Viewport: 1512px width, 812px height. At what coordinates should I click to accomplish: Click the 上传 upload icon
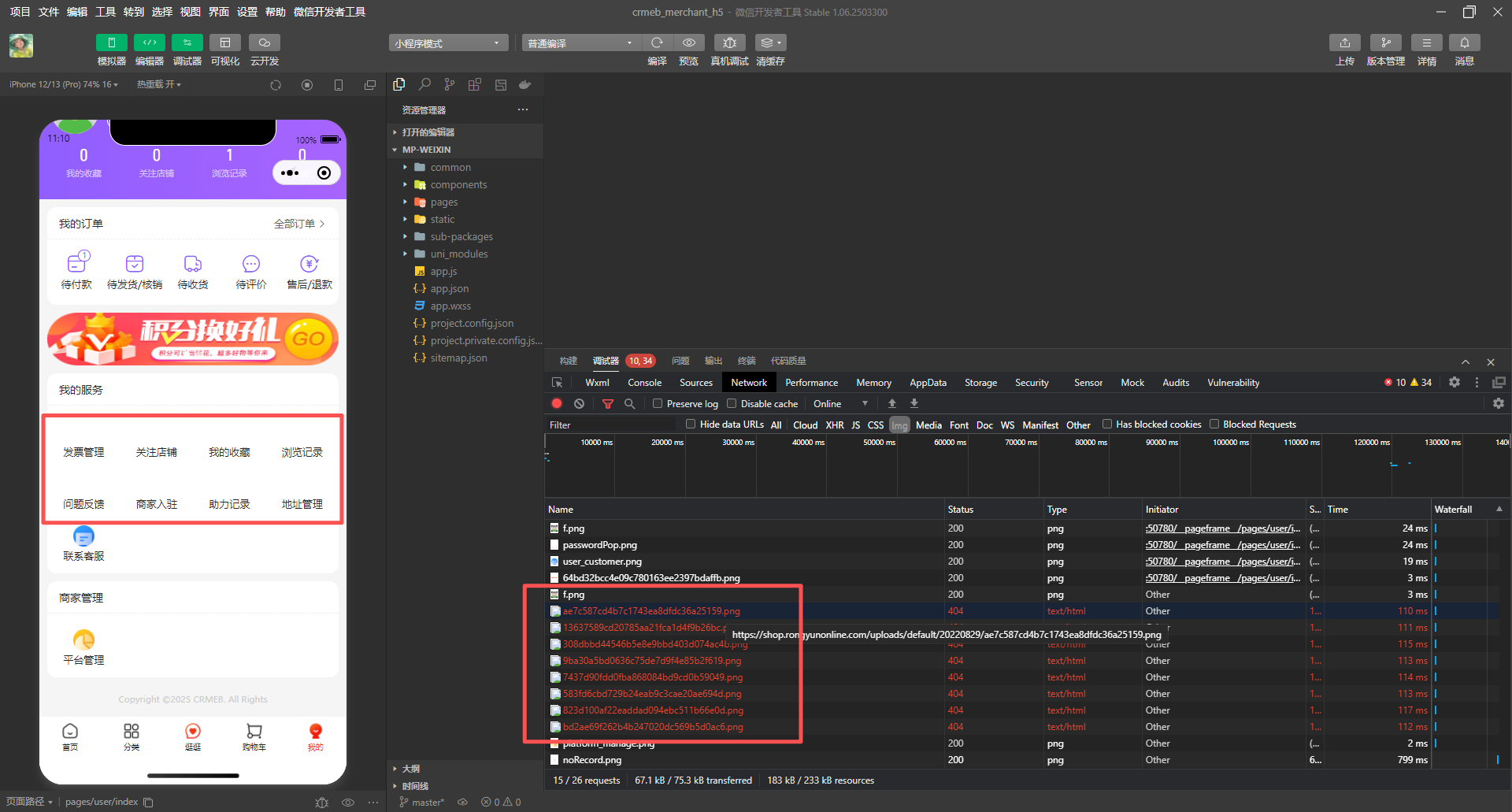1344,43
